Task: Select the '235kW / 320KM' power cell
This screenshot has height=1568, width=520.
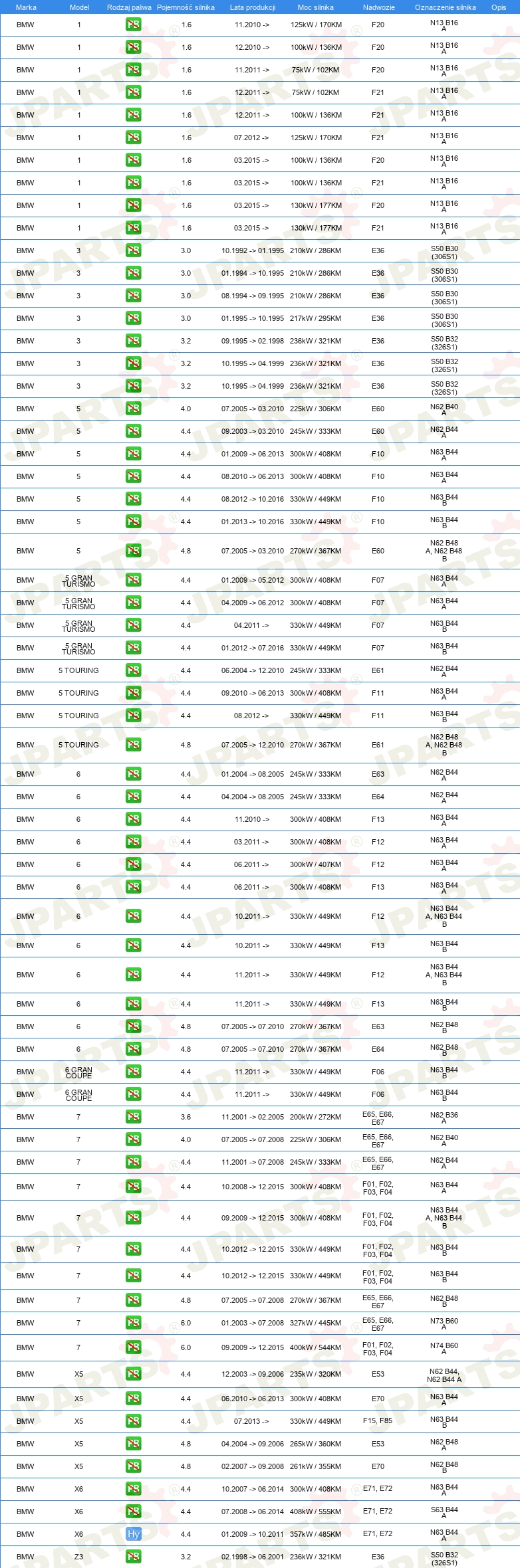Action: click(316, 1374)
